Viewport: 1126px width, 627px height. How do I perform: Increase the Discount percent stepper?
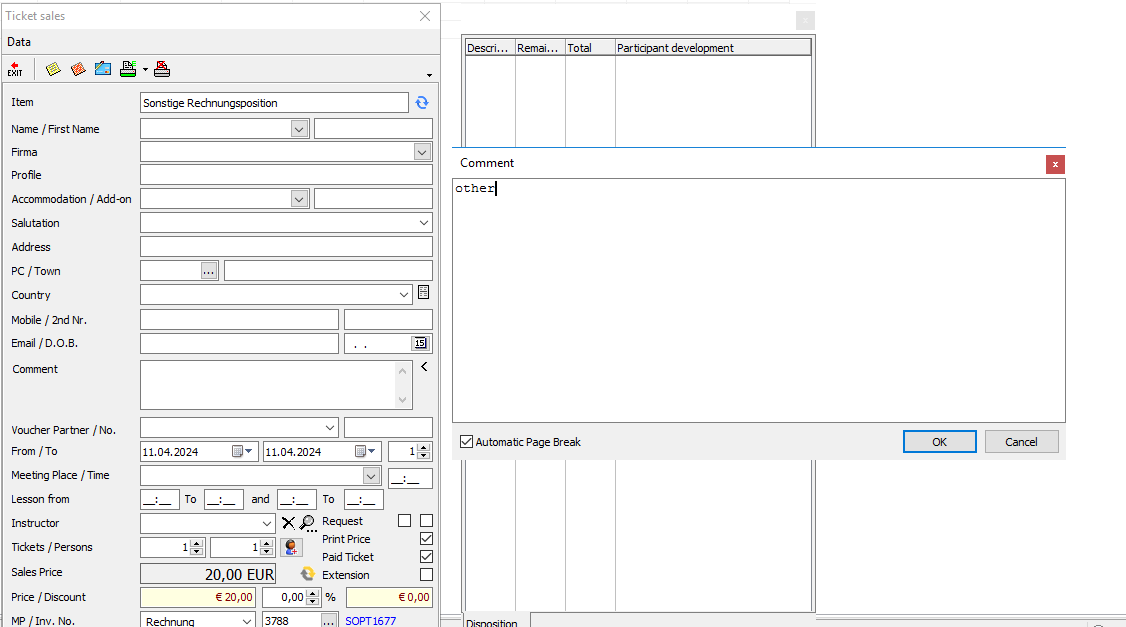312,593
